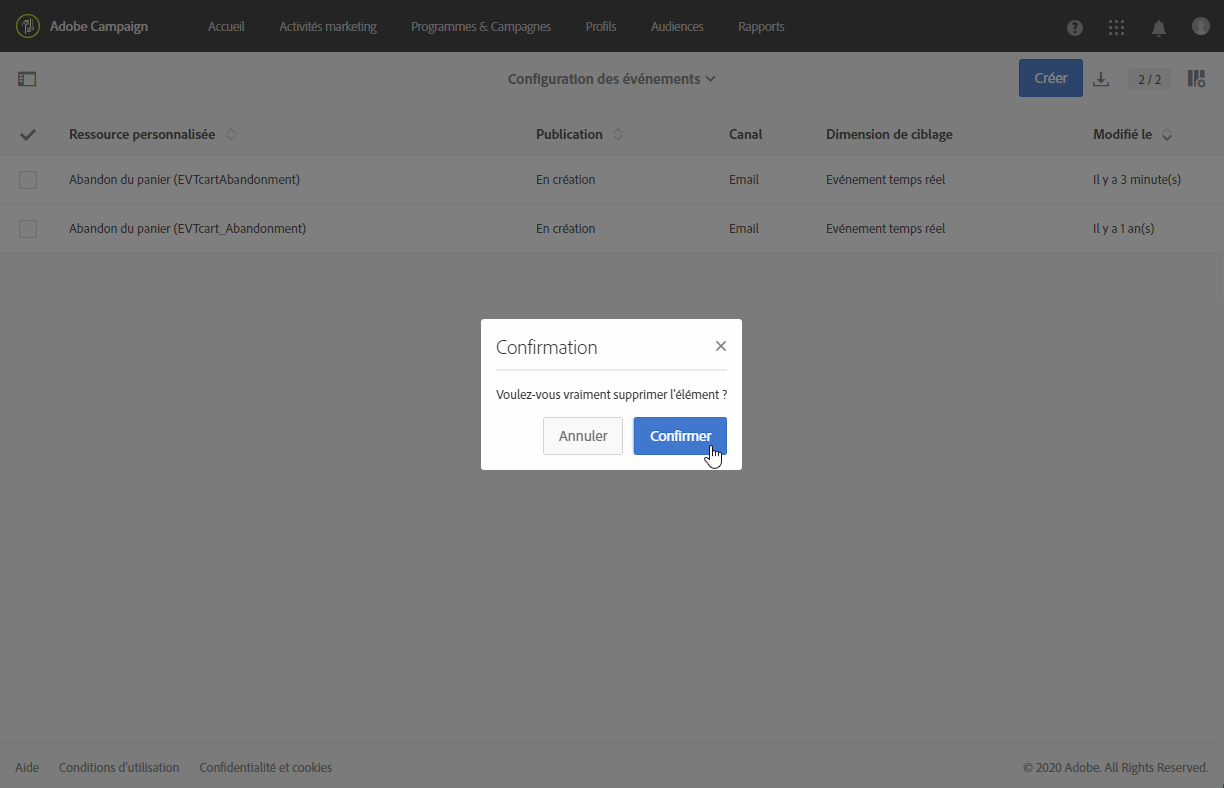Click Dimension de ciblage column header
Image resolution: width=1224 pixels, height=788 pixels.
(889, 134)
